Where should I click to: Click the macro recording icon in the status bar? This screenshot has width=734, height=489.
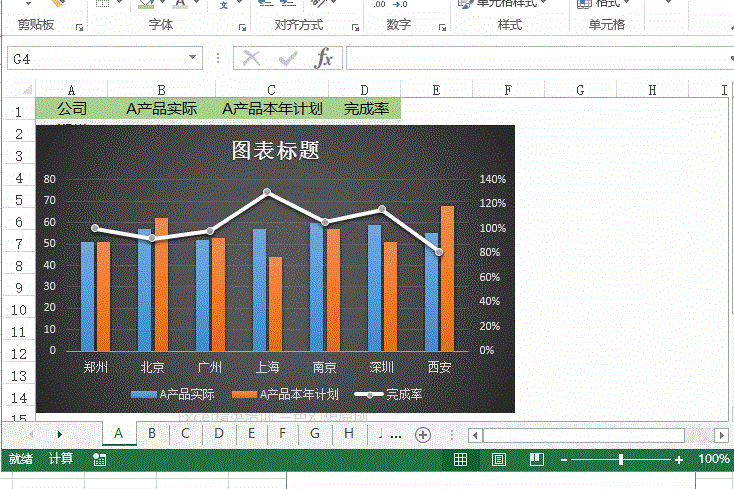(x=99, y=460)
